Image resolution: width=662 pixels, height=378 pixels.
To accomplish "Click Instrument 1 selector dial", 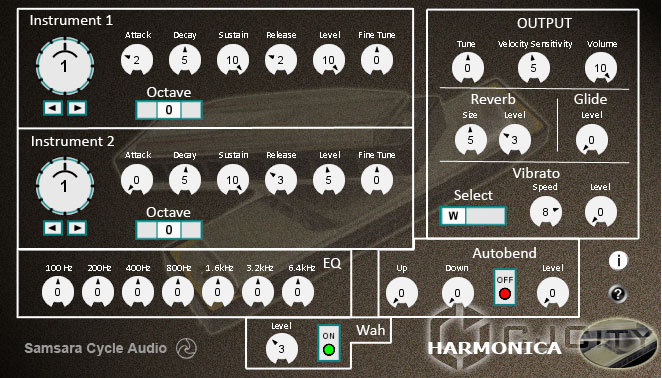I will pos(65,66).
